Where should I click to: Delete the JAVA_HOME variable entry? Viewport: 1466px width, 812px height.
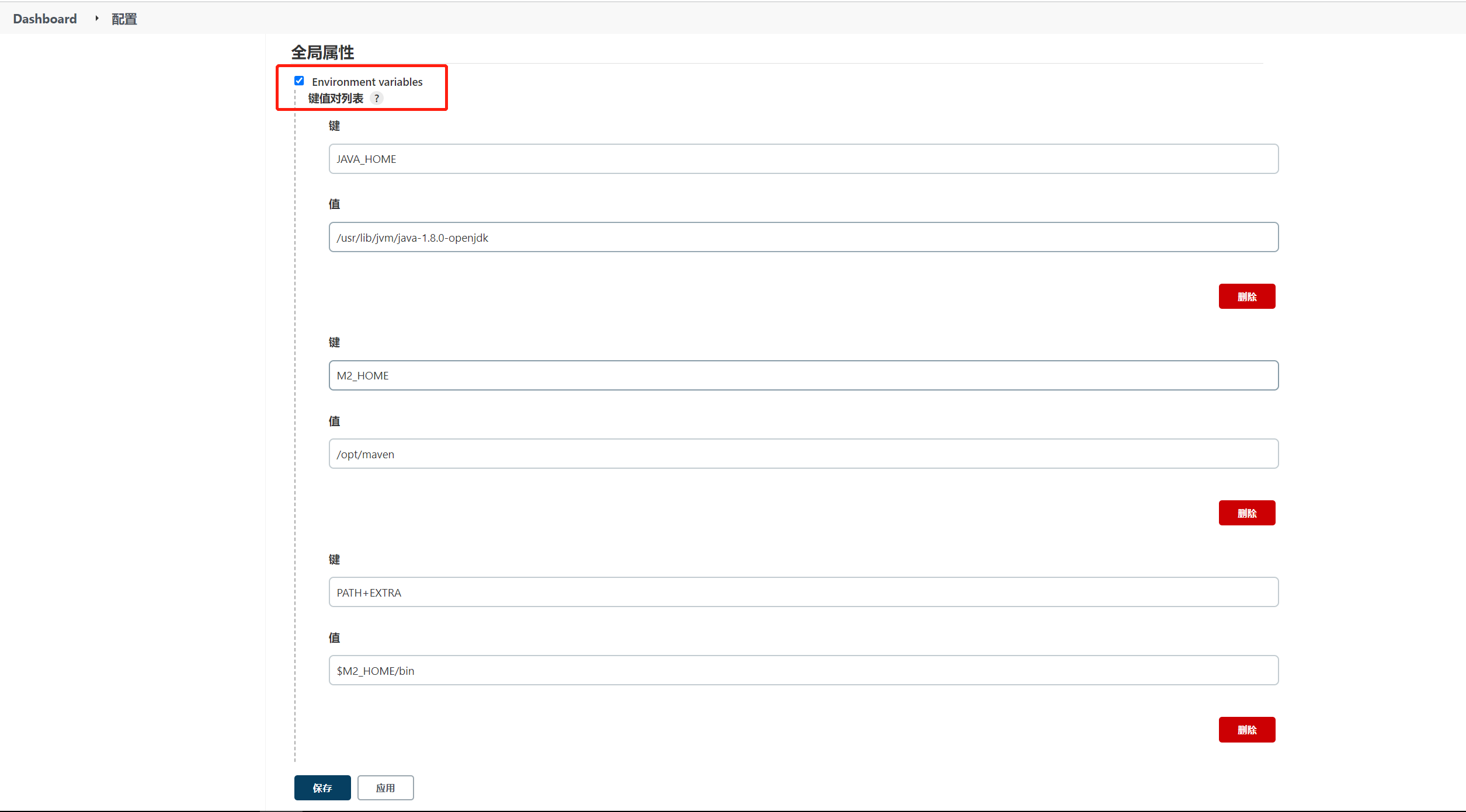click(1246, 296)
